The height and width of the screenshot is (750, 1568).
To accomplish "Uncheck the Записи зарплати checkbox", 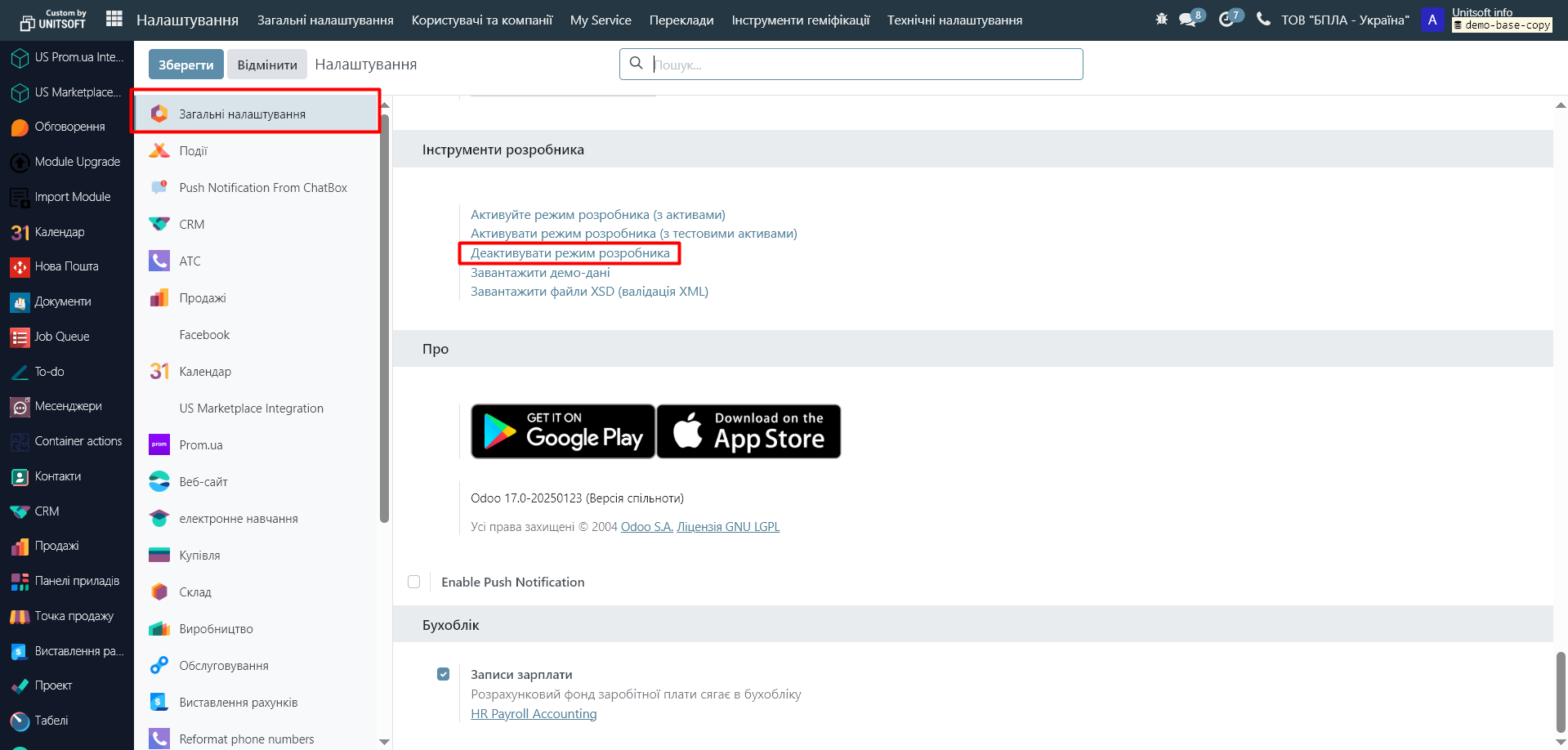I will click(x=443, y=674).
